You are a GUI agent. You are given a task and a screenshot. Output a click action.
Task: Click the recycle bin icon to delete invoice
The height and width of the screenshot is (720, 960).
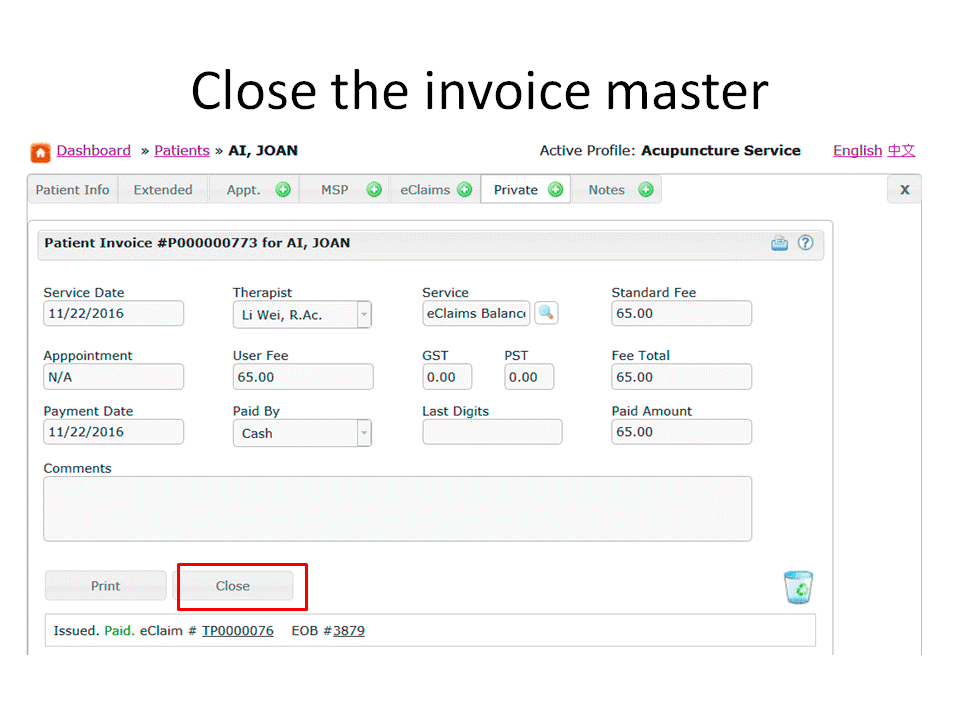tap(798, 587)
